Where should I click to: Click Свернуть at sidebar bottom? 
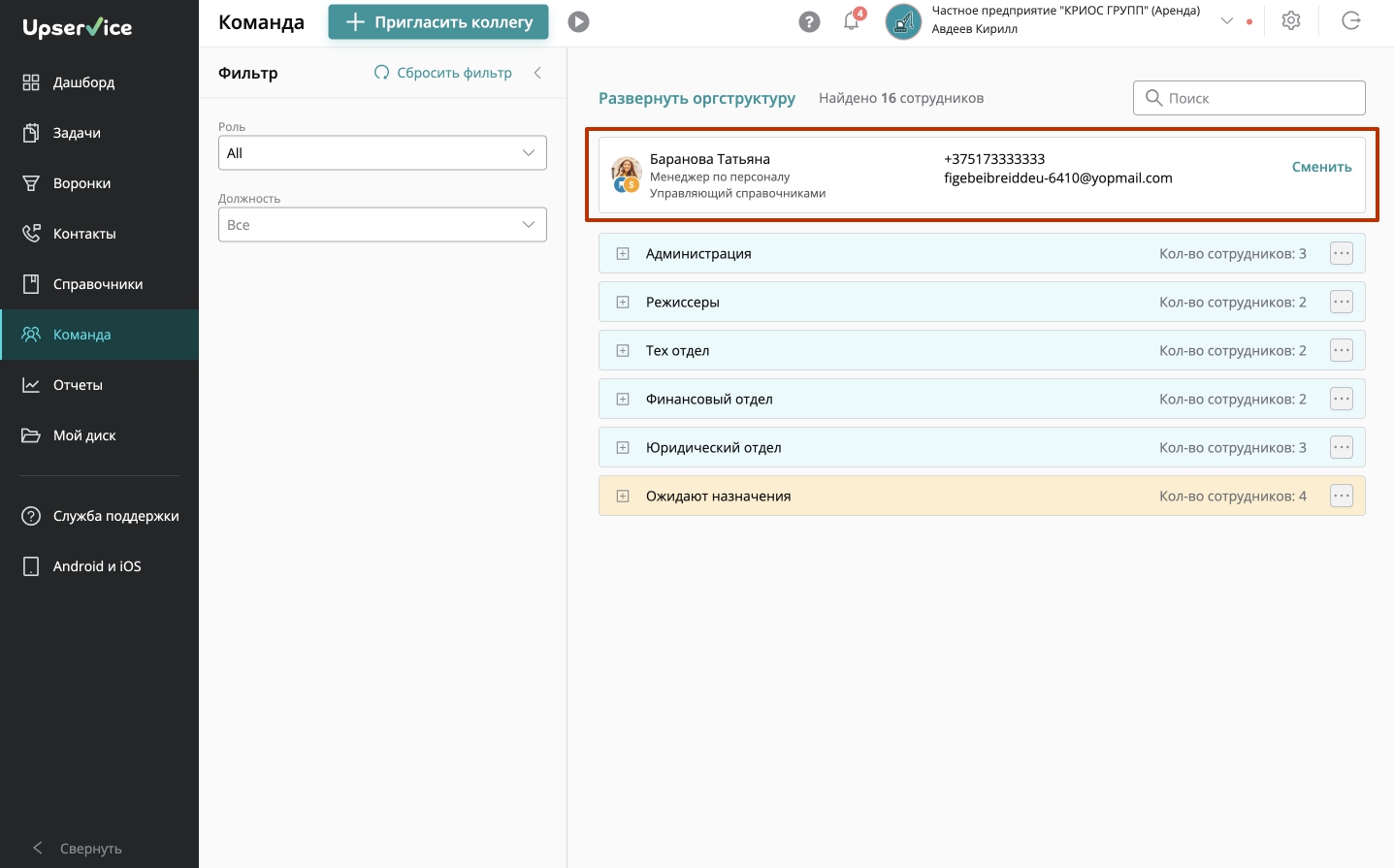tap(78, 848)
